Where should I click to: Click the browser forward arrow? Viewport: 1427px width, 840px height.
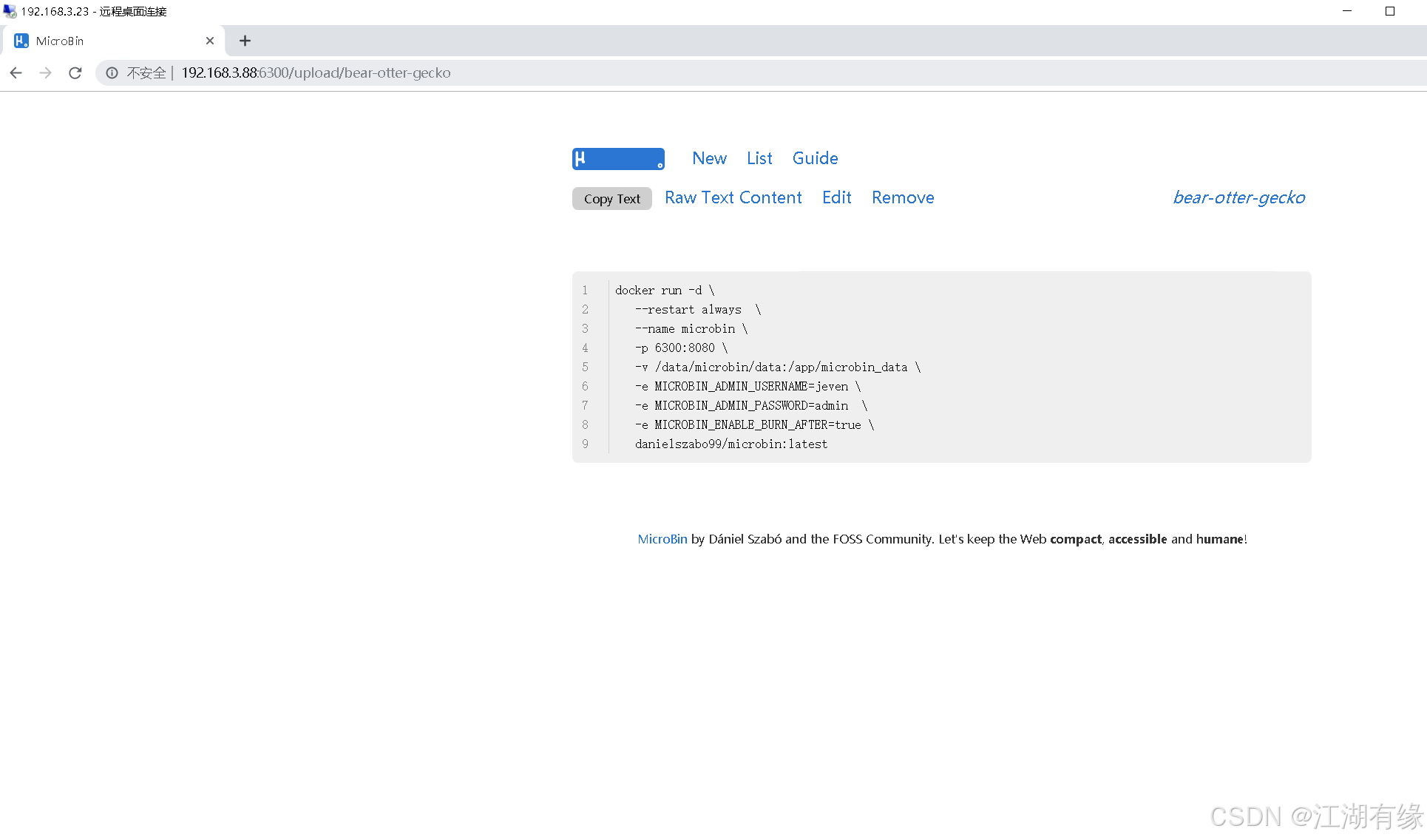46,72
